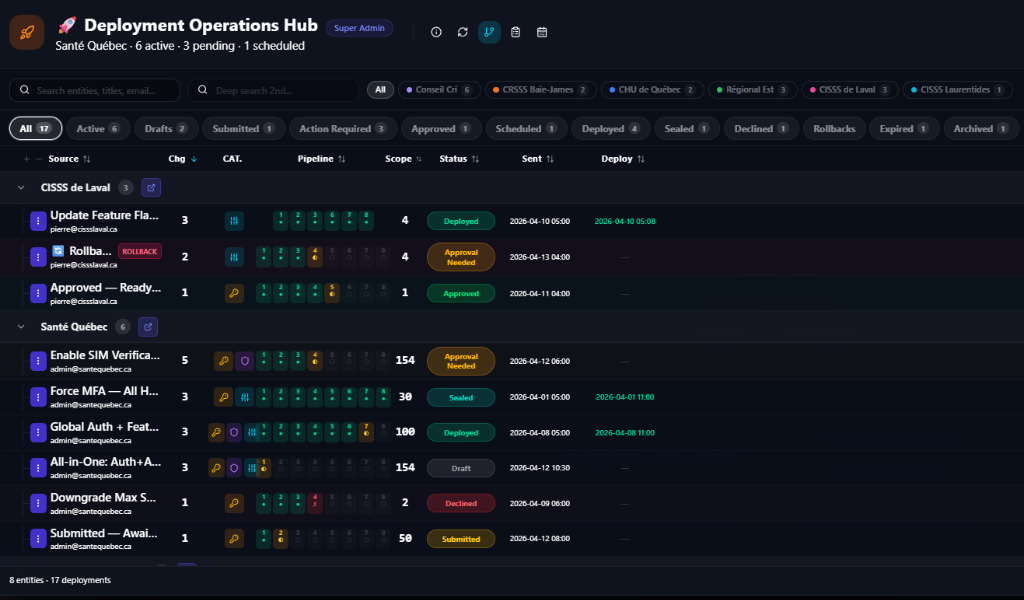Open row menu for Downgrade Max S...
The height and width of the screenshot is (600, 1024).
click(x=38, y=503)
